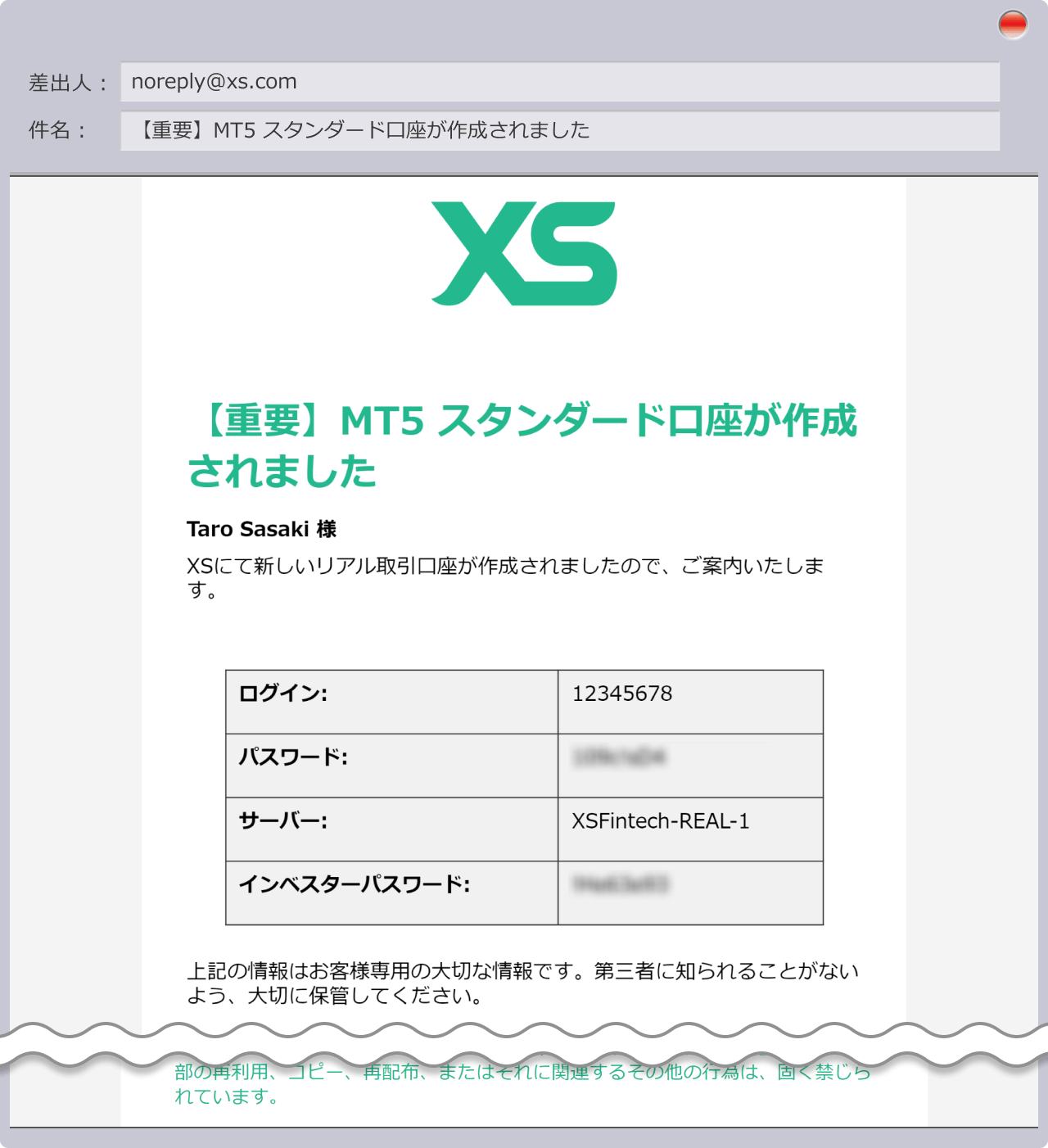Click the blurred investor password value
Screen dimensions: 1048x1148
click(621, 884)
